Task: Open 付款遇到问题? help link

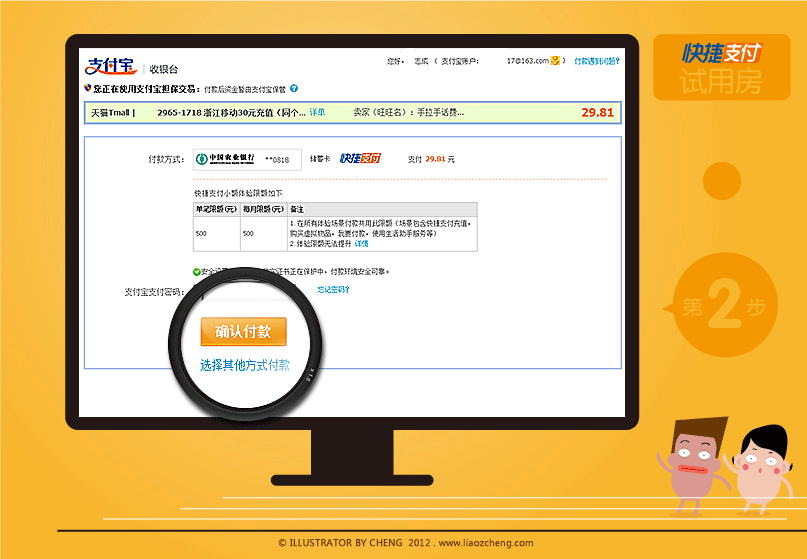Action: (x=597, y=61)
